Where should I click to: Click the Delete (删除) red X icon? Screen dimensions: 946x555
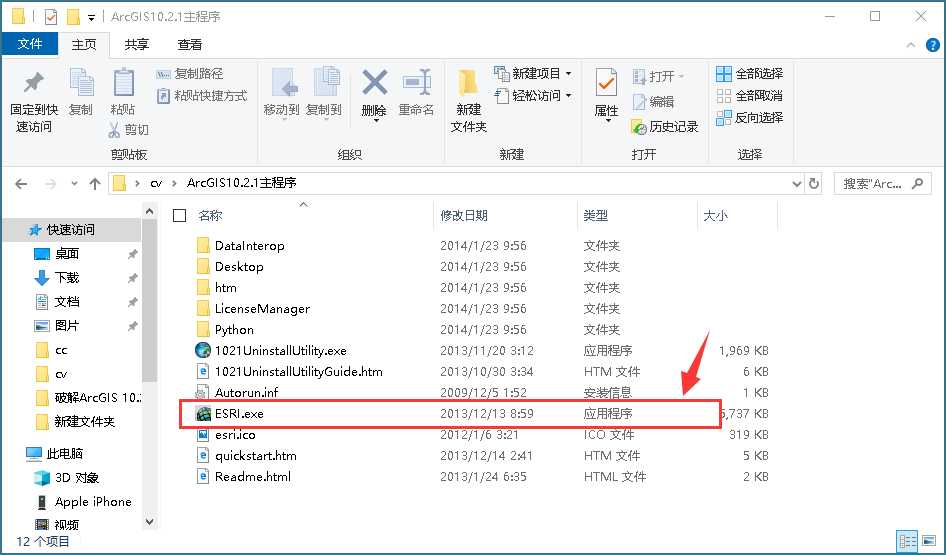(374, 82)
